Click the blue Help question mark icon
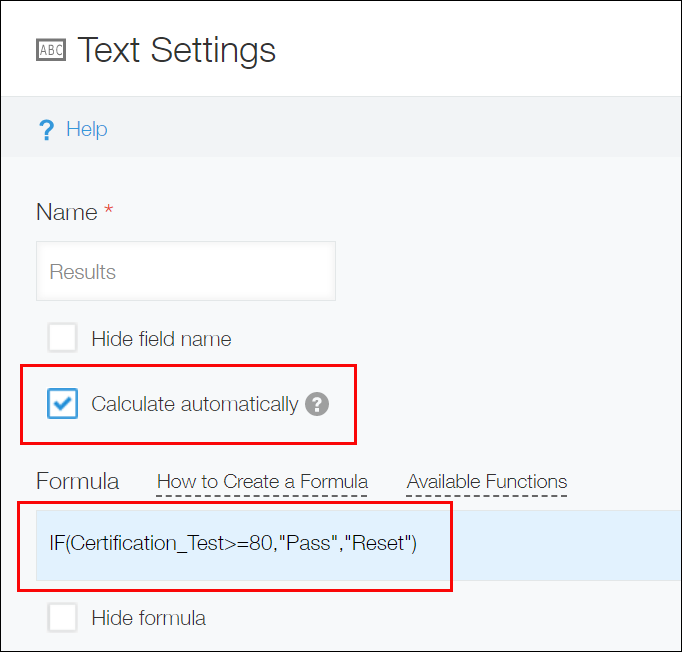 [x=45, y=130]
